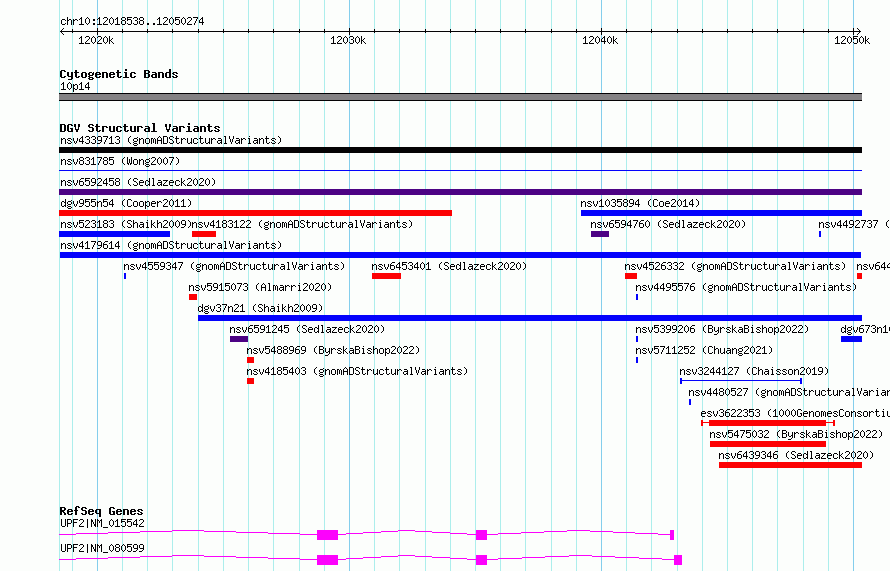This screenshot has height=571, width=890.
Task: Click the 12050k ruler position
Action: point(852,40)
